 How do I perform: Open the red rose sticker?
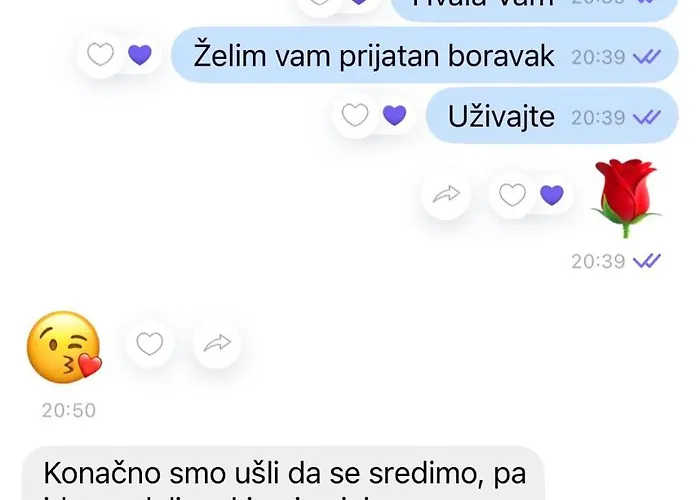pyautogui.click(x=626, y=198)
